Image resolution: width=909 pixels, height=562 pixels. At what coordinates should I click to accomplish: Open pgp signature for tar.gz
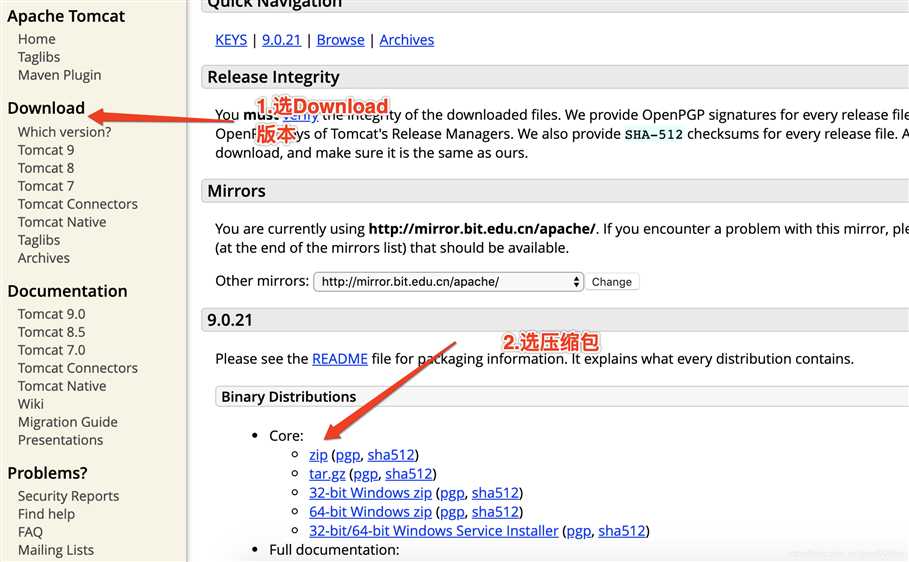pyautogui.click(x=366, y=474)
